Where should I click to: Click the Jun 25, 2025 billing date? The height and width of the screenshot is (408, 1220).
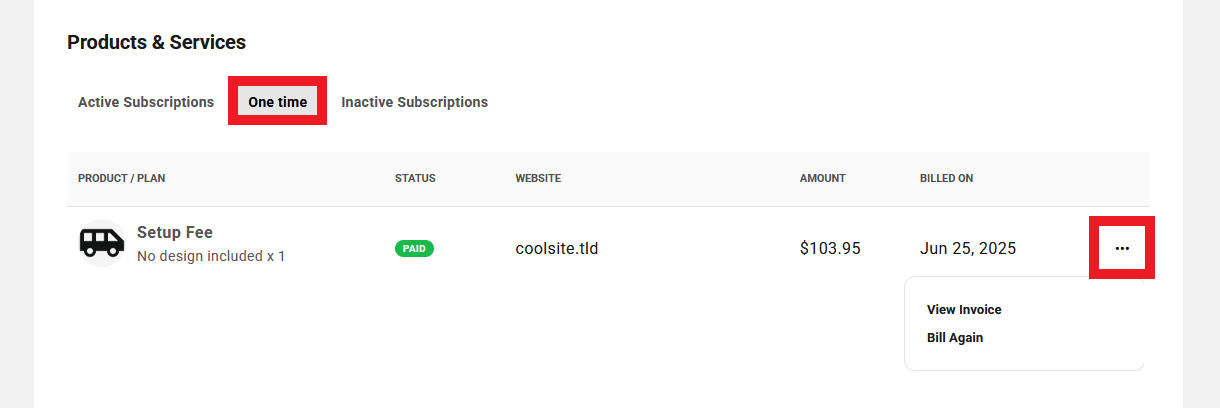(968, 248)
